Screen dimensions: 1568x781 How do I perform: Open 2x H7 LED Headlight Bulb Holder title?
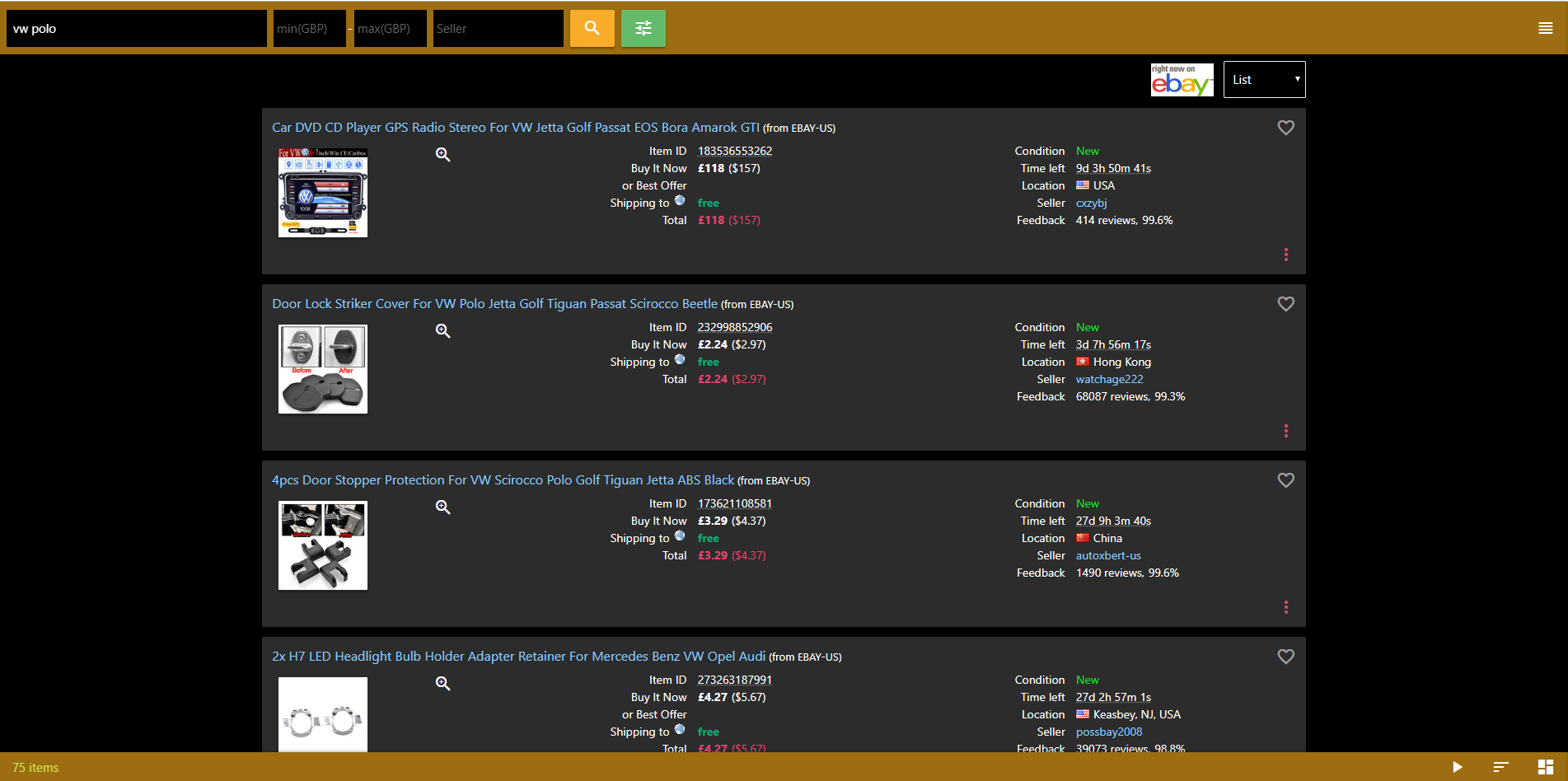(x=518, y=657)
